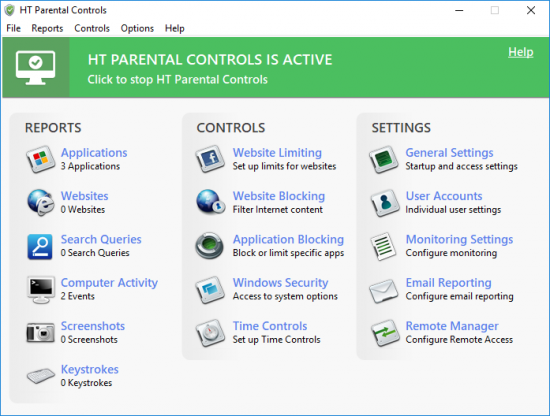Open the Help menu in menu bar

175,28
